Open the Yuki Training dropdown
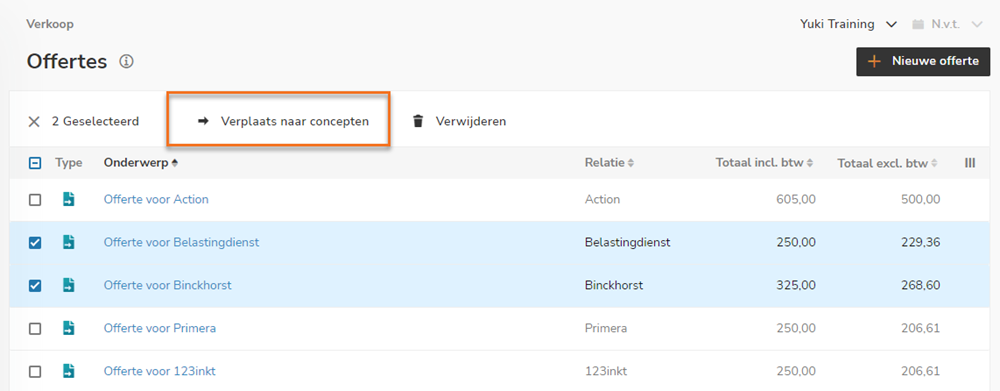 click(848, 25)
